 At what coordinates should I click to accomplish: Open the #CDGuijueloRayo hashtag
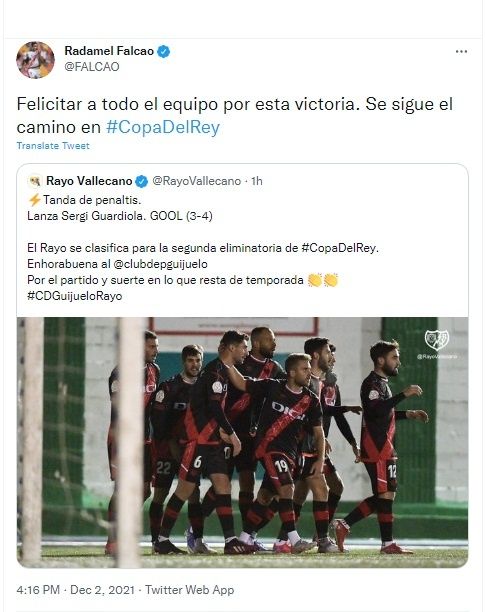pos(75,296)
